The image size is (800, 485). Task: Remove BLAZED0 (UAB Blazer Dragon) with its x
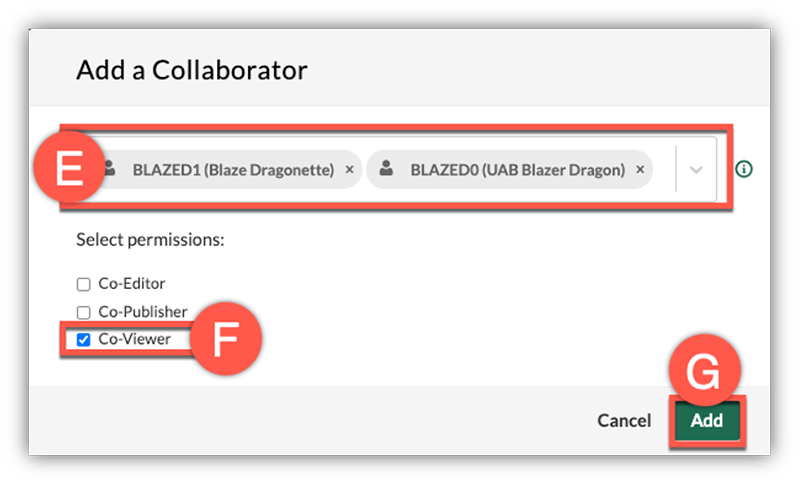click(x=640, y=170)
